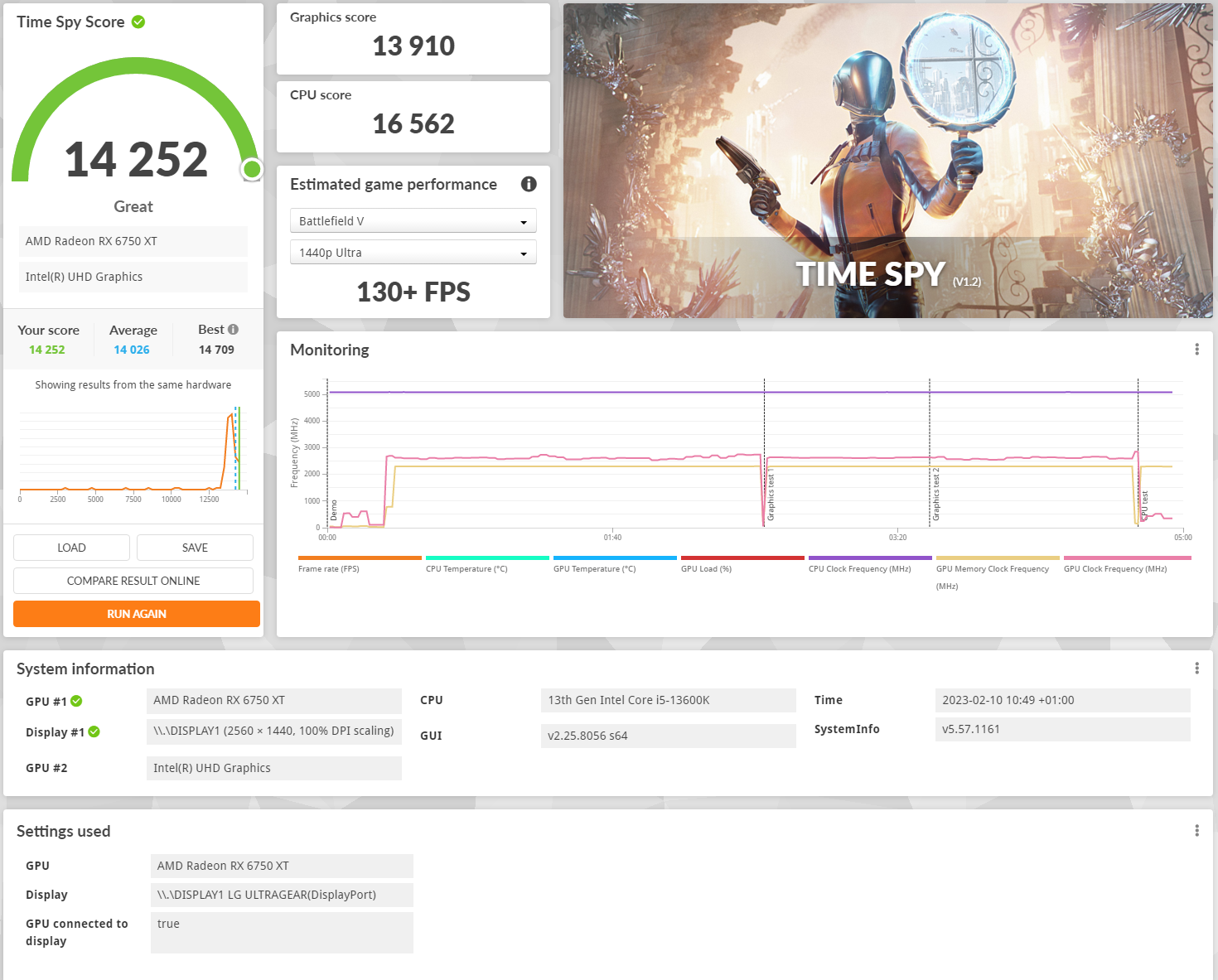1218x980 pixels.
Task: Click the verified badge next to Display #1
Action: click(94, 731)
